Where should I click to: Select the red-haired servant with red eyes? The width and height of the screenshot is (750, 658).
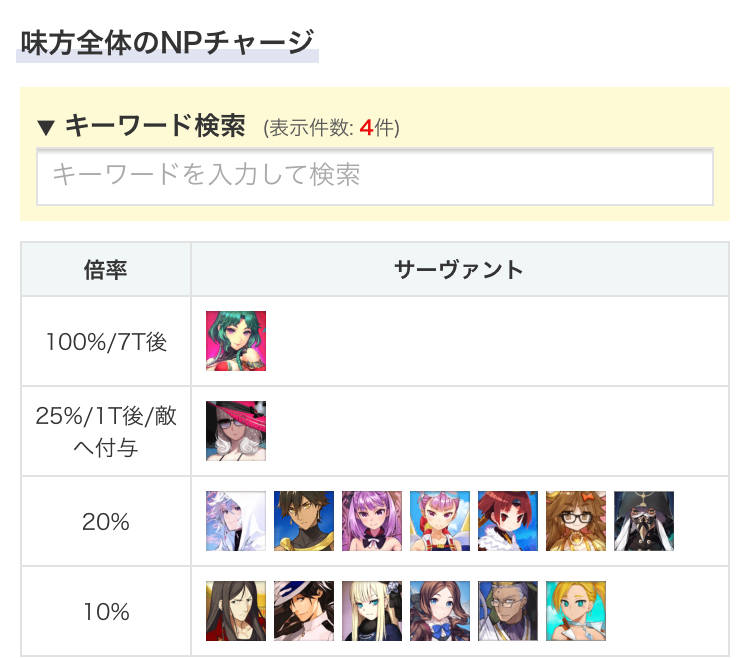(x=508, y=521)
